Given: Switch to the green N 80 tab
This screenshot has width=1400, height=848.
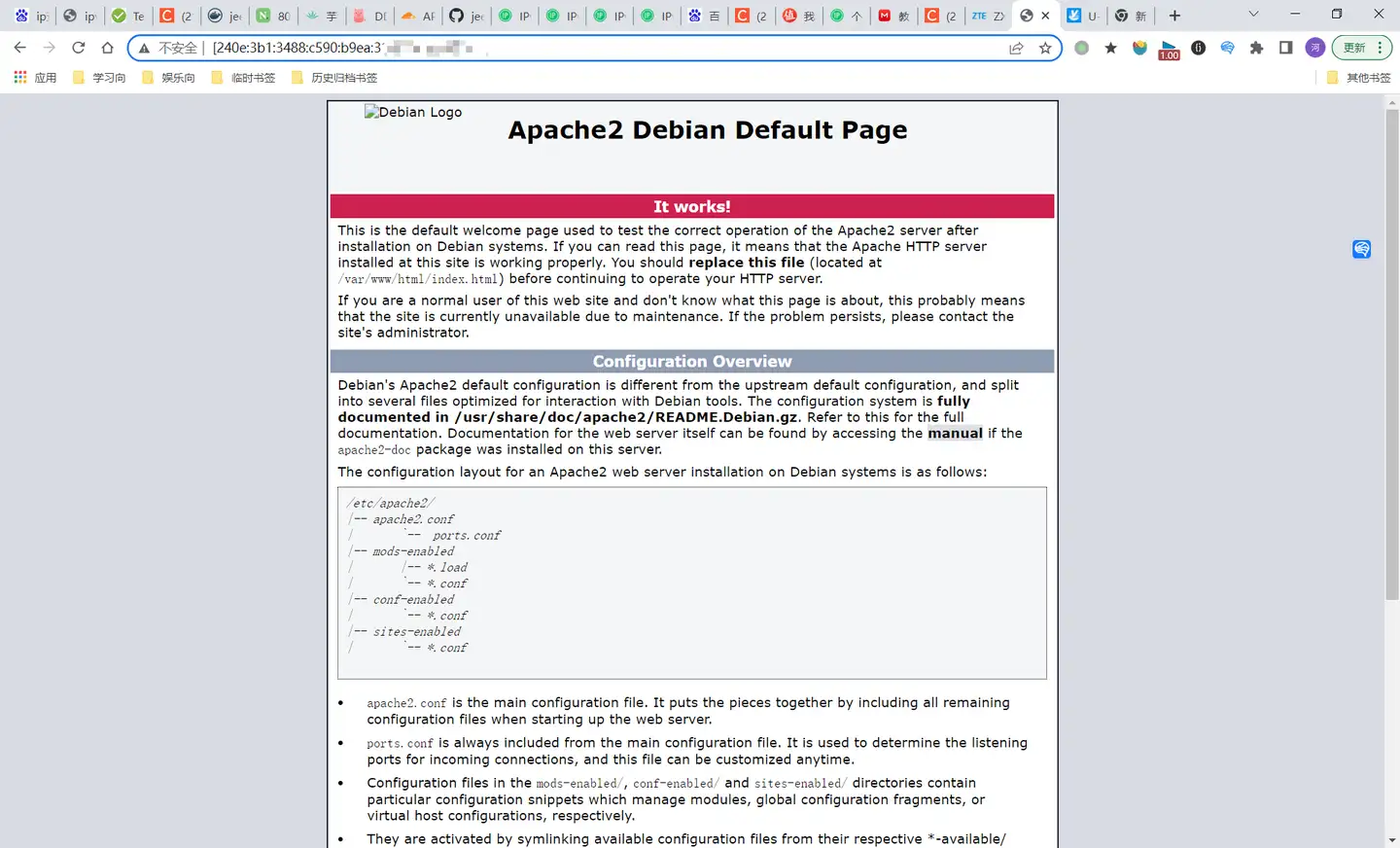Looking at the screenshot, I should click(x=273, y=16).
